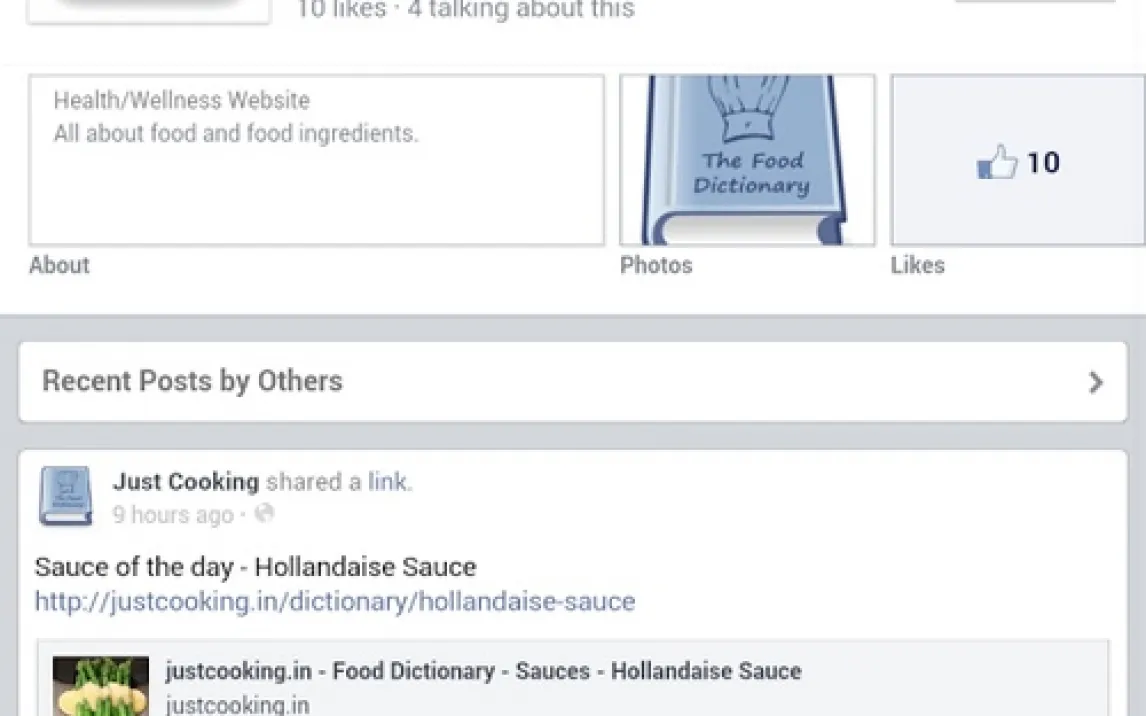Open the Food Dictionary photo thumbnail

(747, 160)
